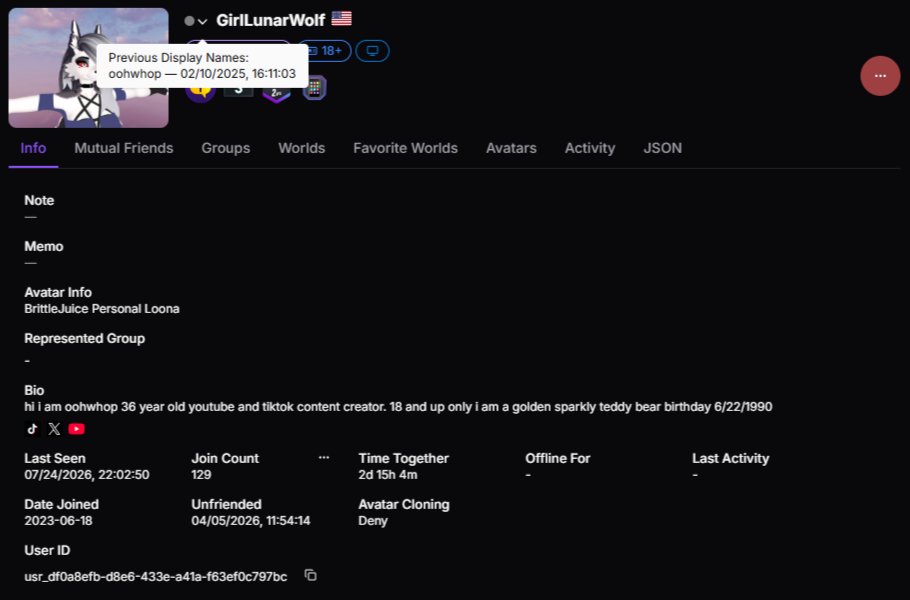Click the Note field dash
The height and width of the screenshot is (600, 910).
(x=30, y=217)
